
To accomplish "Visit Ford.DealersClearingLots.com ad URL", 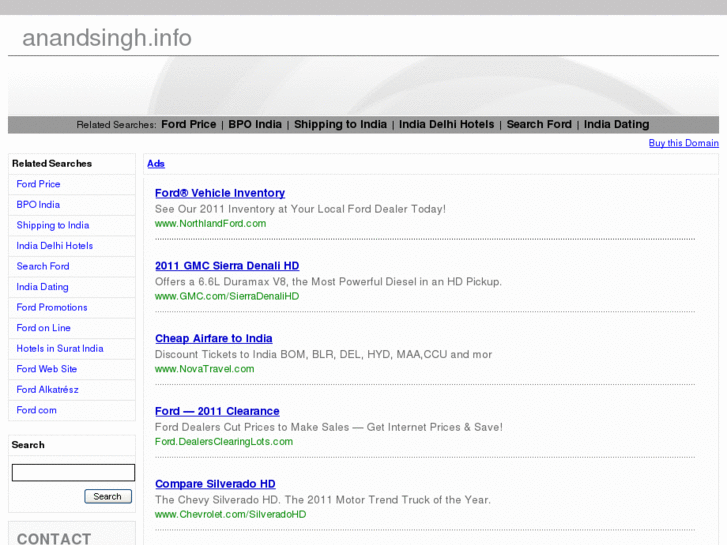I will [x=224, y=442].
